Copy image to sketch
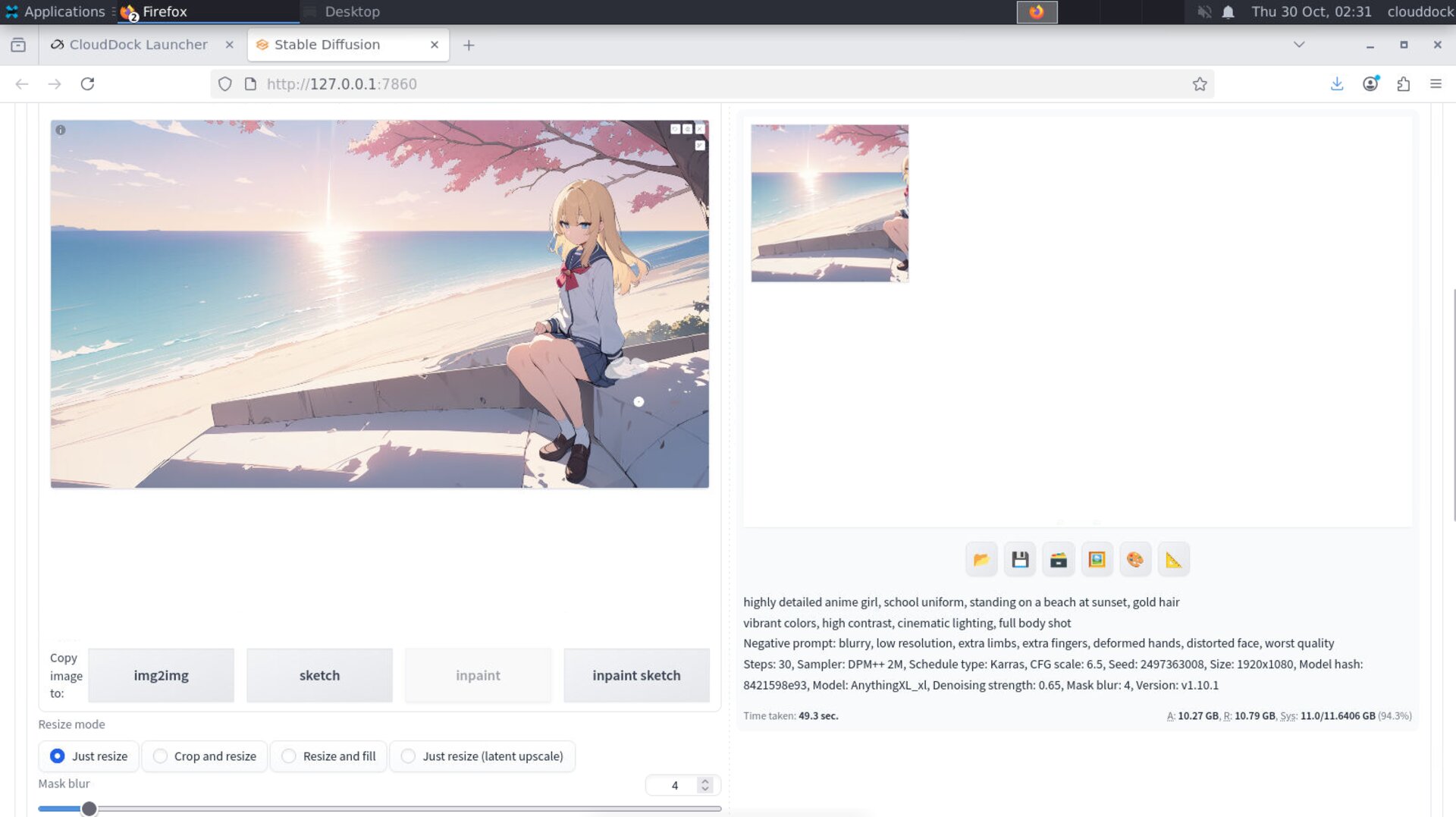Image resolution: width=1456 pixels, height=817 pixels. point(319,675)
